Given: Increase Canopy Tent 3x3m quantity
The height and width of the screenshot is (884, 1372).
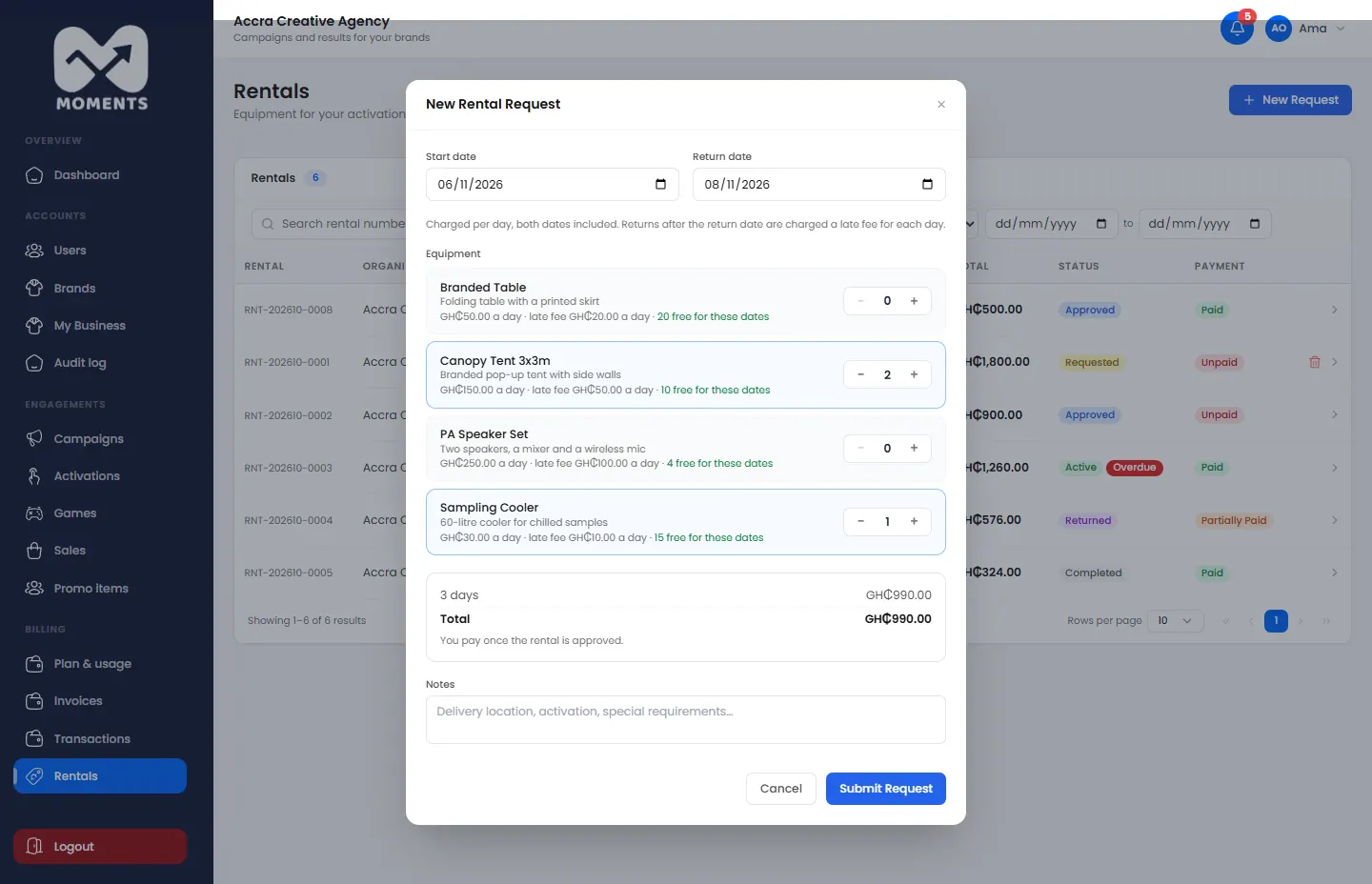Looking at the screenshot, I should 914,374.
